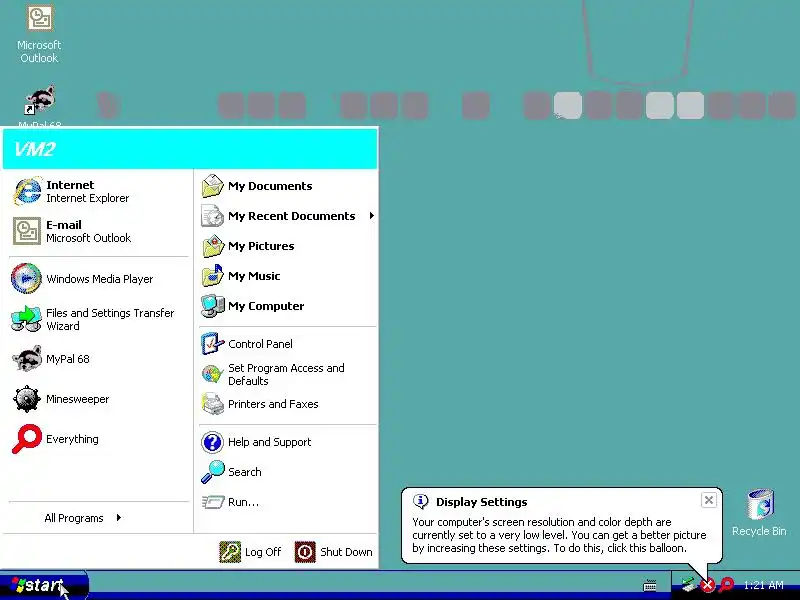
Task: Click the keyboard icon on the taskbar
Action: [650, 585]
